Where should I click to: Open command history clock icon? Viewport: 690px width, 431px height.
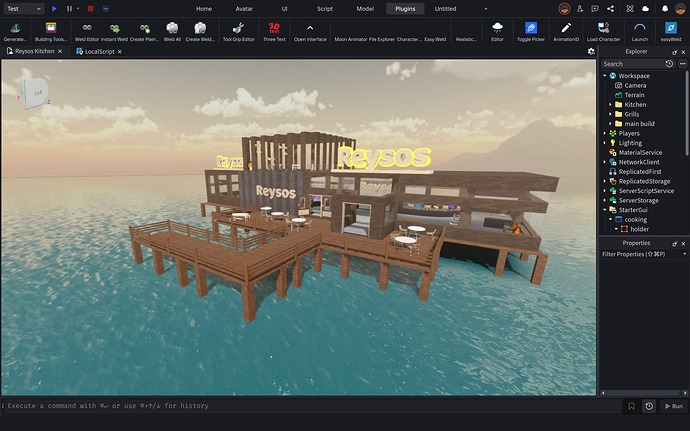click(649, 406)
